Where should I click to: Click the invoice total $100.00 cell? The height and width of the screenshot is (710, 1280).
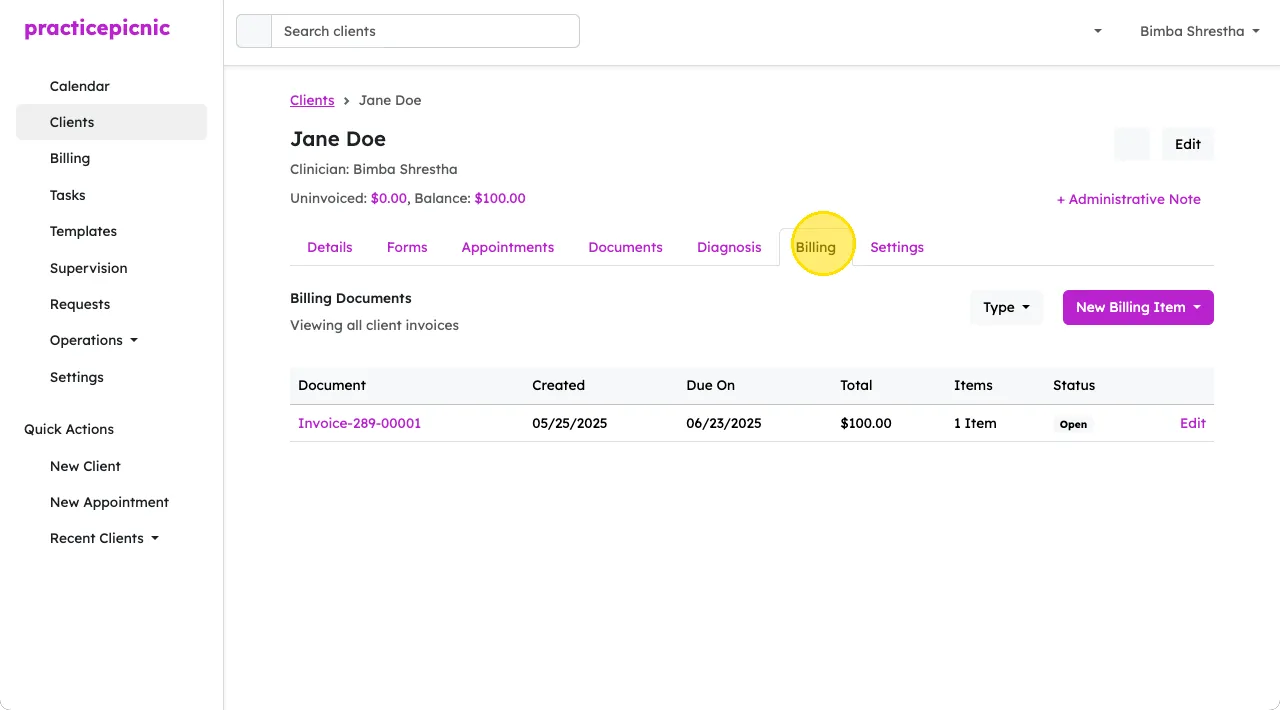tap(866, 423)
